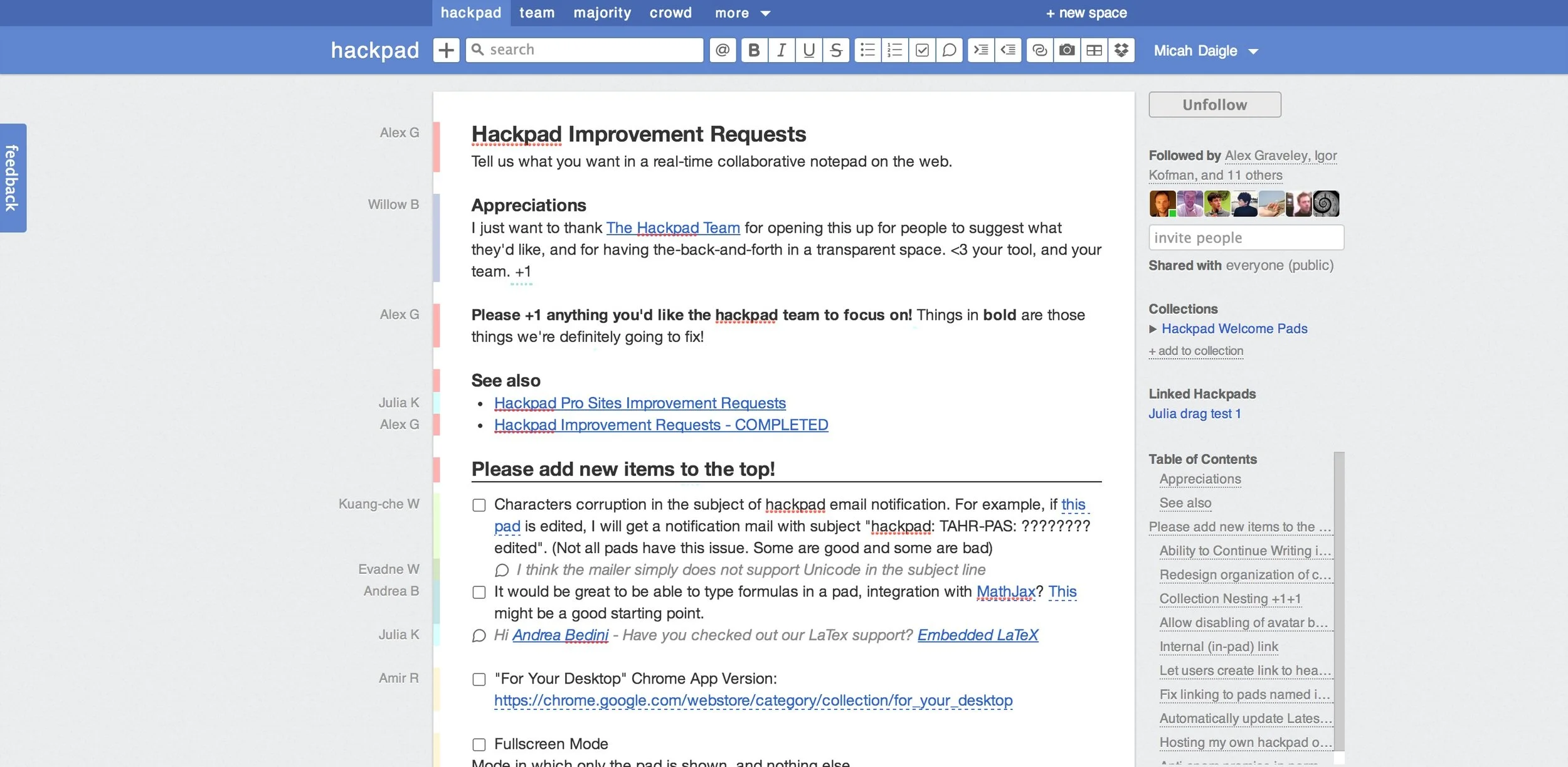Tick the MathJax formulas request checkbox
Image resolution: width=1568 pixels, height=767 pixels.
coord(479,593)
